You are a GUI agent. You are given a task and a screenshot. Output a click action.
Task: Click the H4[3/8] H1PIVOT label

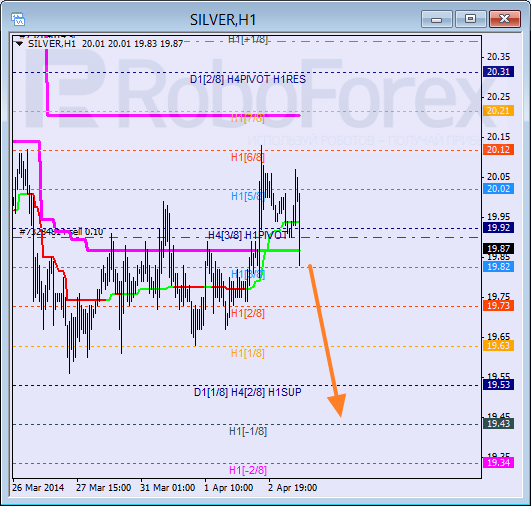[248, 235]
